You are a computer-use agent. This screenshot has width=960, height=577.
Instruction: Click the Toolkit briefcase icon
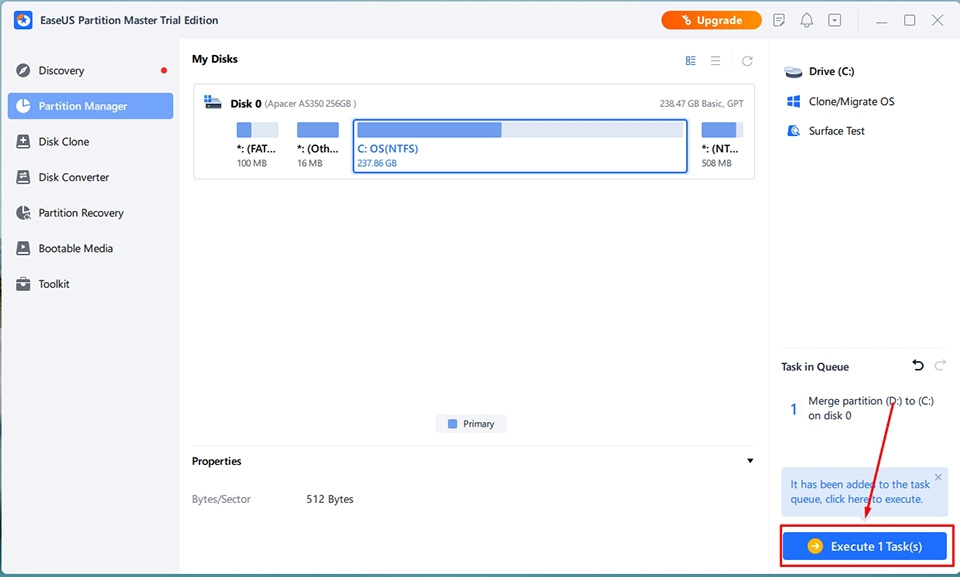(23, 284)
